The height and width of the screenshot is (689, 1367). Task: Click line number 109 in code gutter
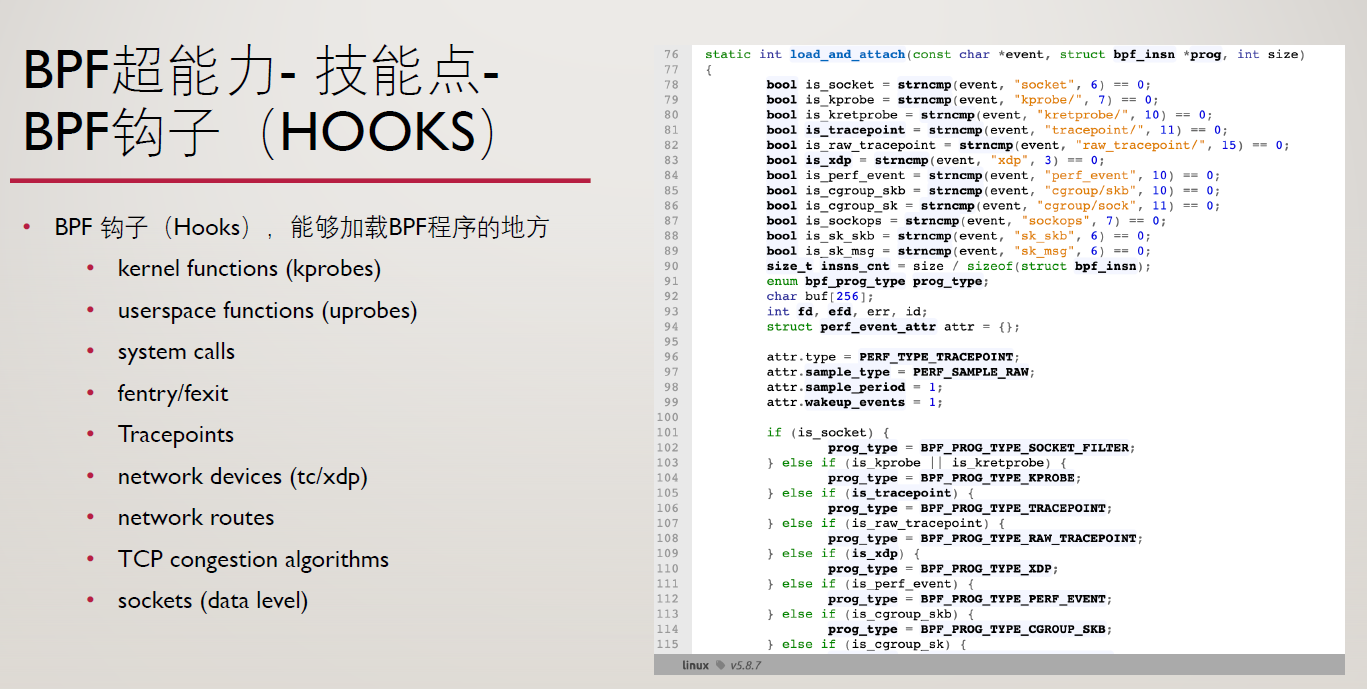667,554
